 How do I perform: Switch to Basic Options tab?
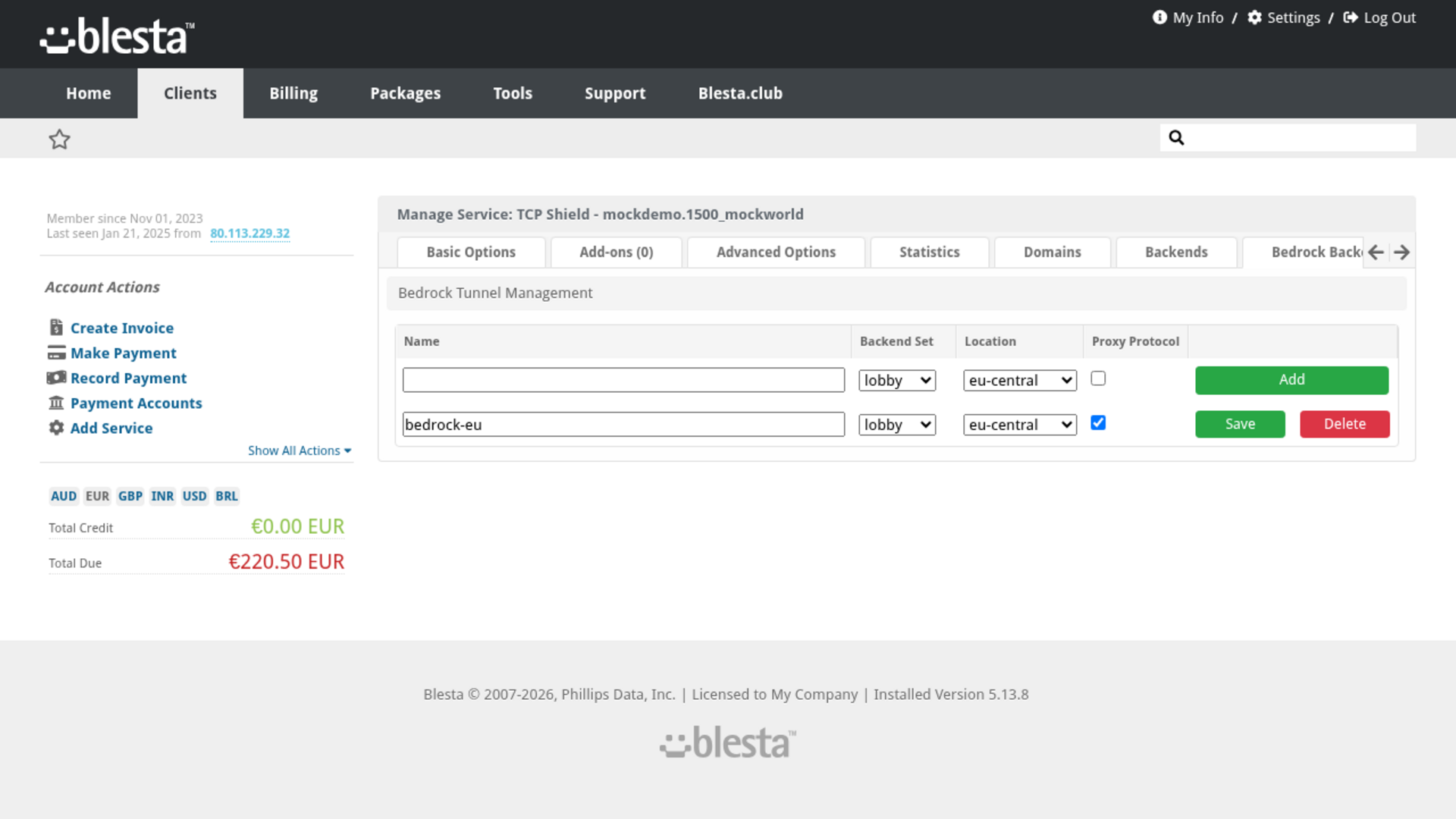pos(471,253)
